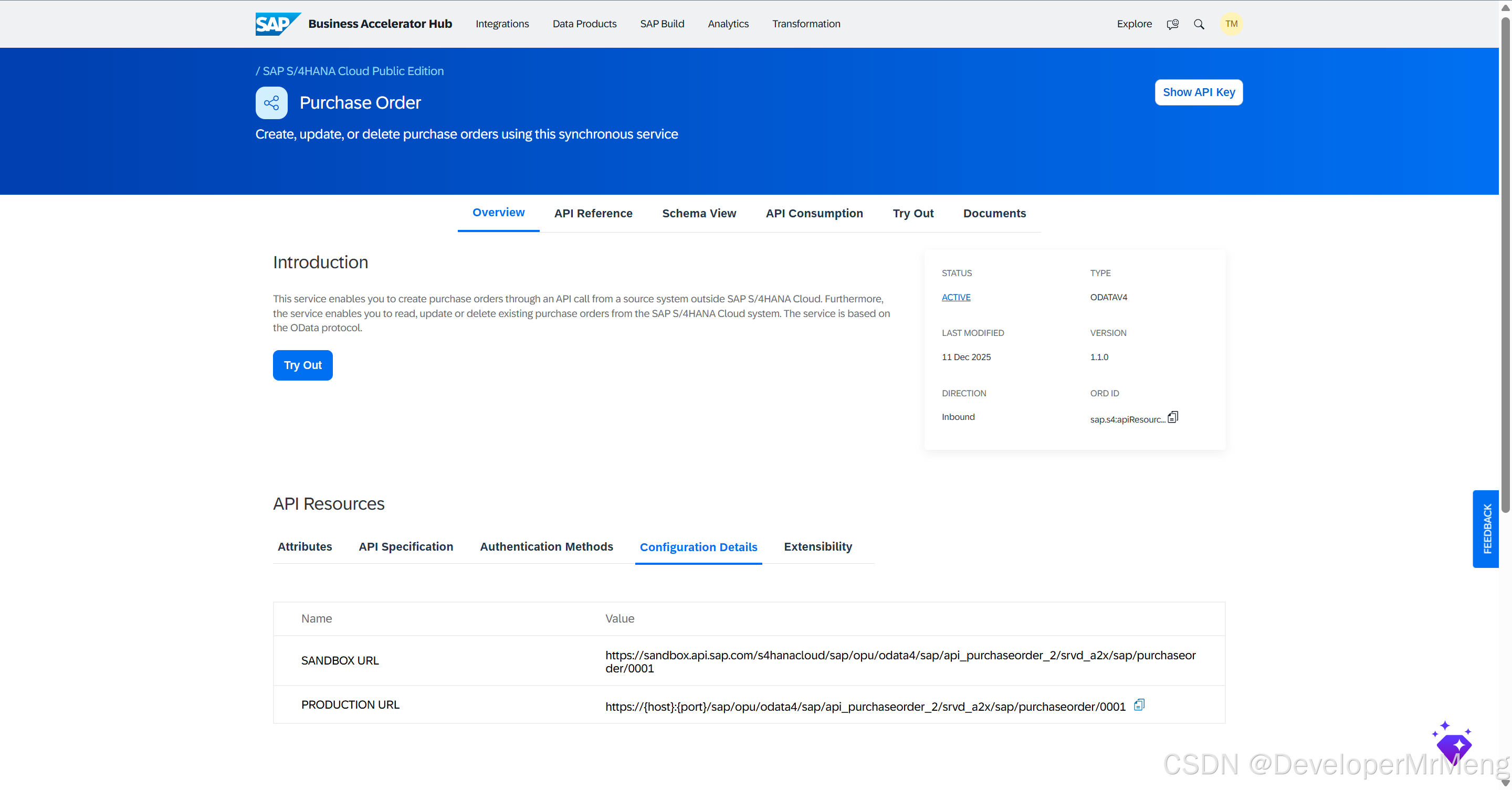The image size is (1512, 790).
Task: Open the ACTIVE status link
Action: click(x=955, y=298)
